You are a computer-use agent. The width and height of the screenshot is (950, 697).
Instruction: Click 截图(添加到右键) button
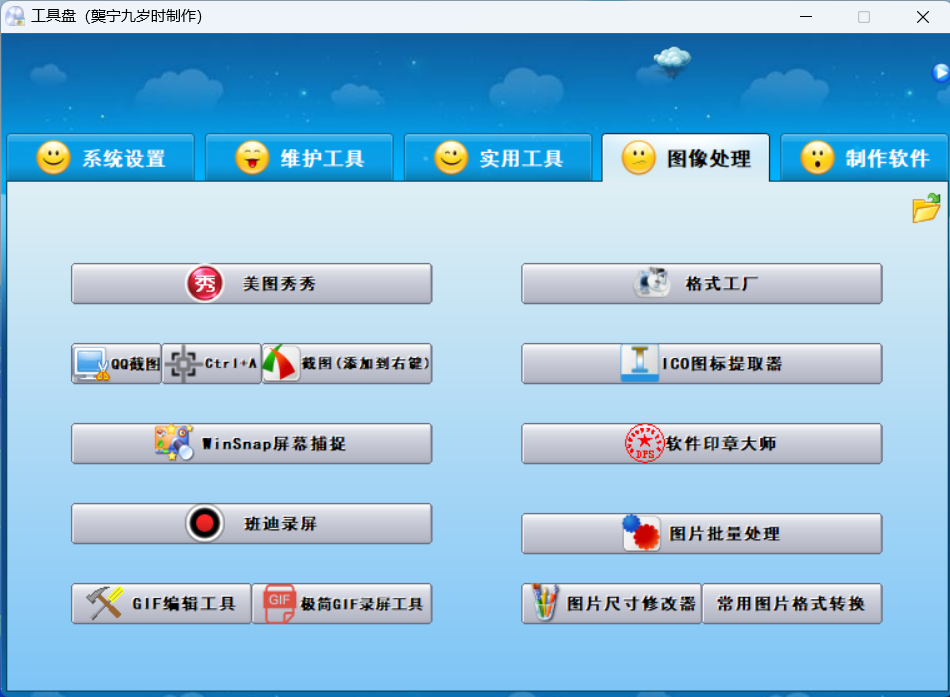347,364
